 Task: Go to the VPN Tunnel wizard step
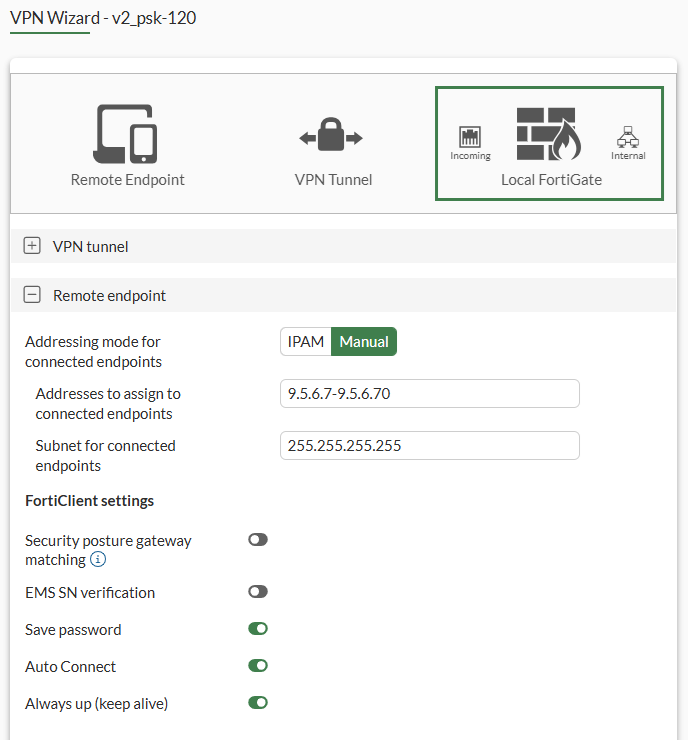click(333, 180)
